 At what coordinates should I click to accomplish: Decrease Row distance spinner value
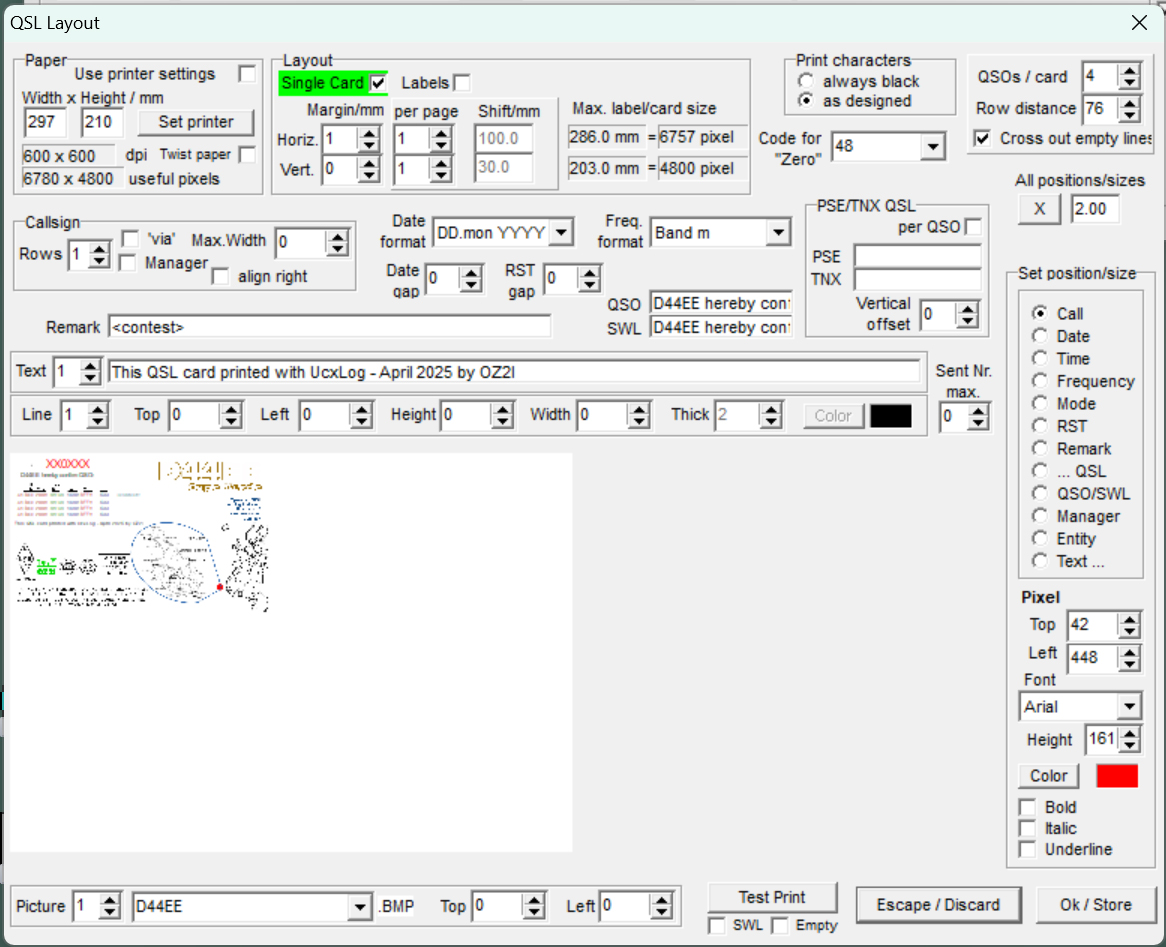pos(1129,115)
